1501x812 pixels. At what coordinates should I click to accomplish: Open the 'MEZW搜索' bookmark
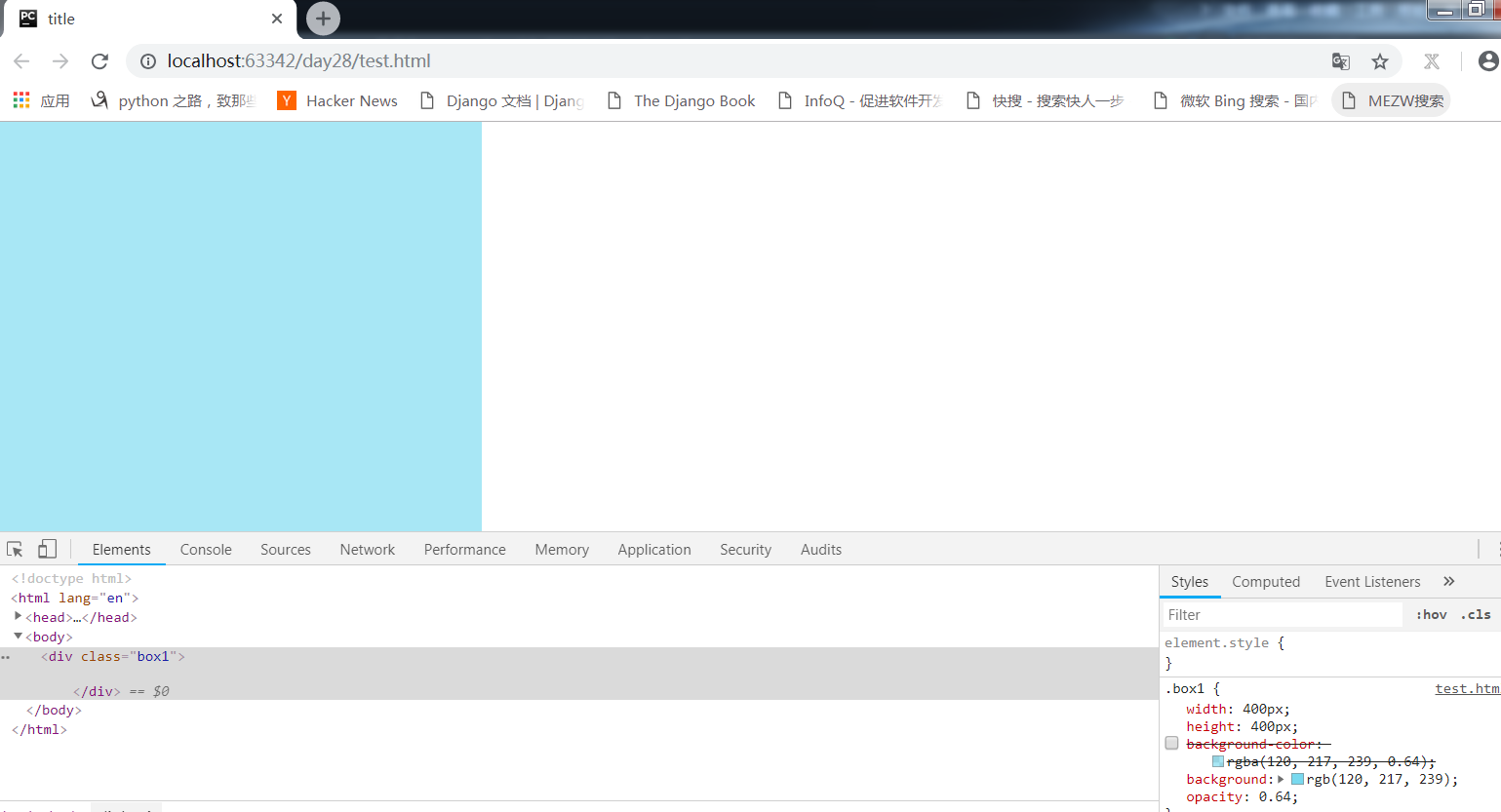point(1392,100)
